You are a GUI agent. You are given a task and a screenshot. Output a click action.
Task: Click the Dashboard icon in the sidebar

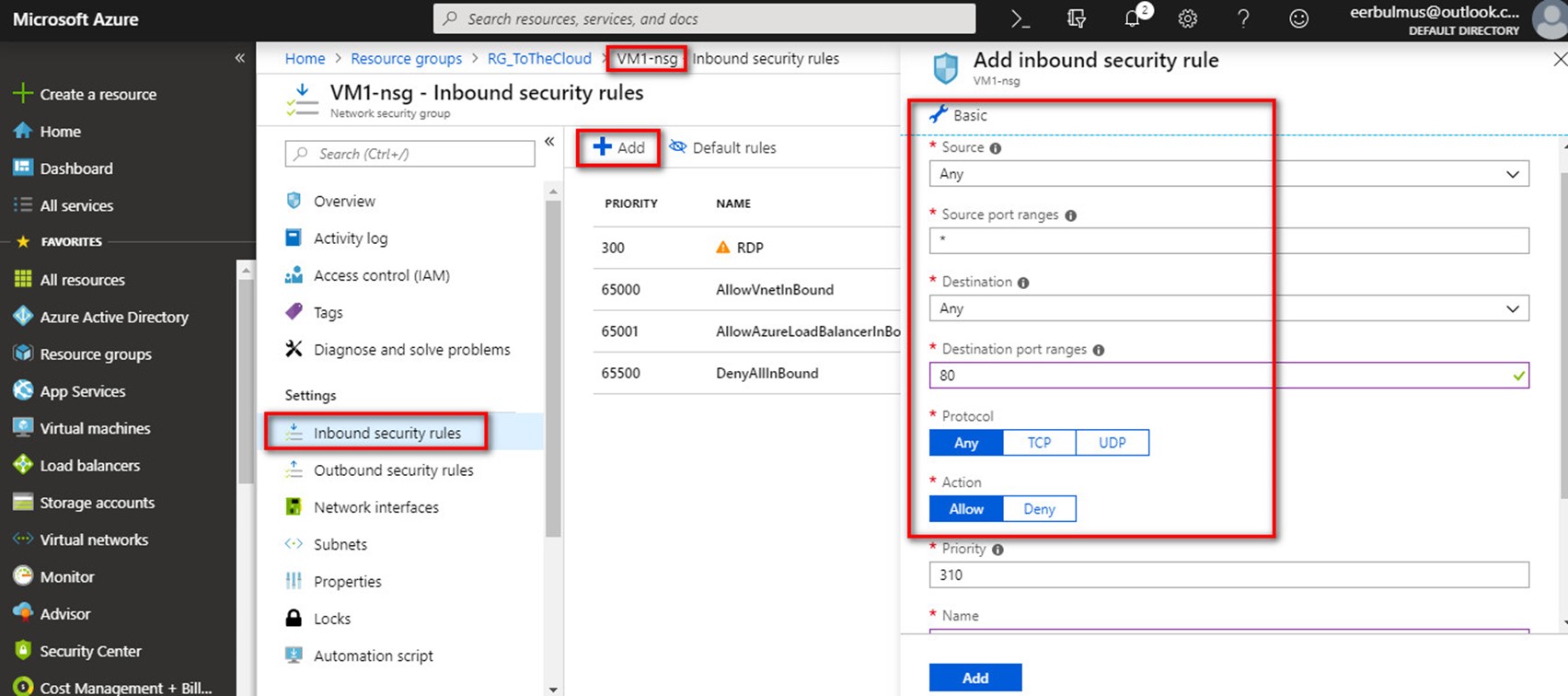coord(23,168)
